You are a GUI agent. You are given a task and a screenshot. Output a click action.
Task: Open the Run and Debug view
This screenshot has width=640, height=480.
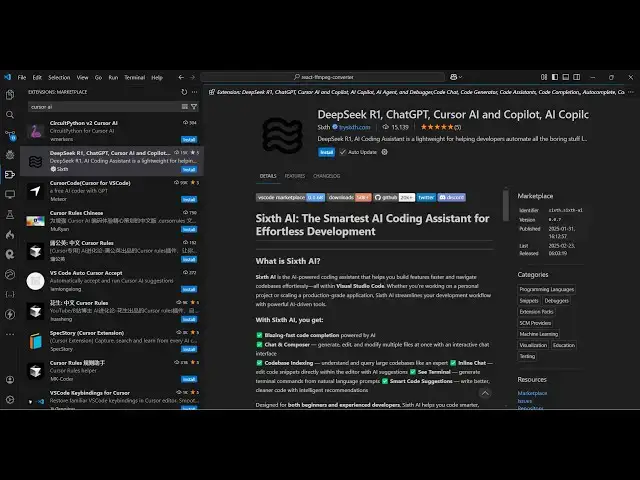point(10,155)
